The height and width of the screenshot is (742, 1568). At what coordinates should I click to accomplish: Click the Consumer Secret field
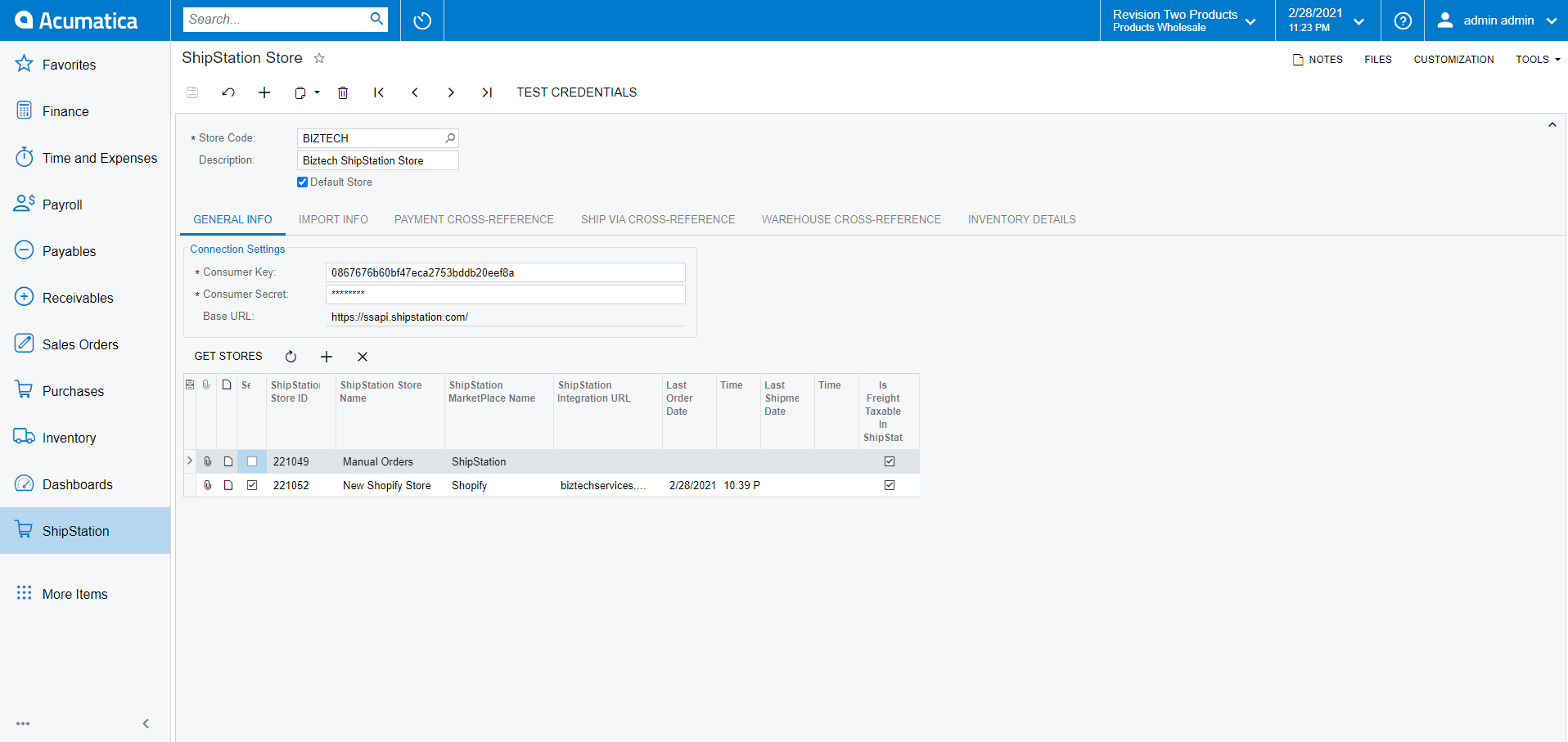point(505,295)
